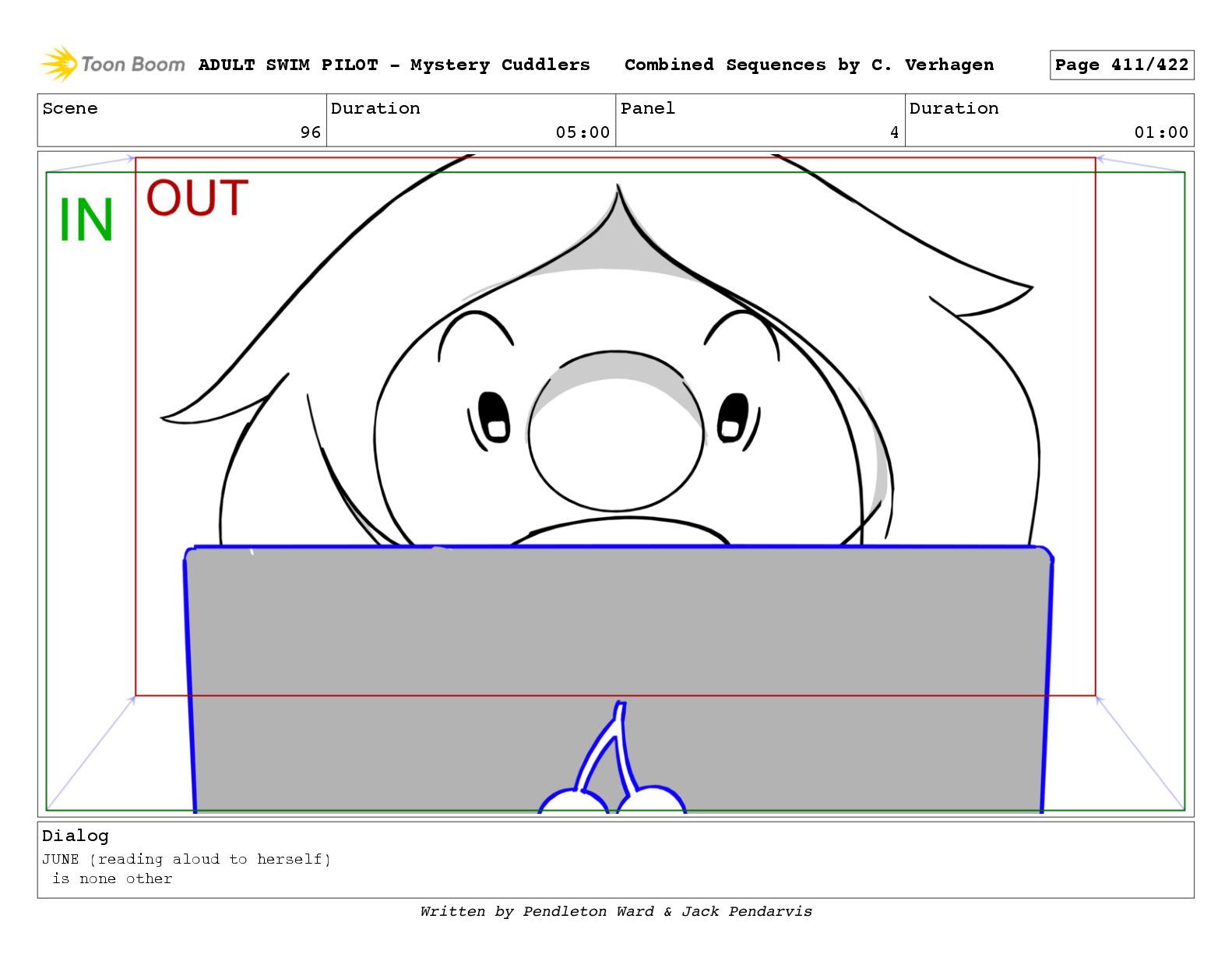Click the 'Scene' header label
The height and width of the screenshot is (954, 1232).
[70, 108]
